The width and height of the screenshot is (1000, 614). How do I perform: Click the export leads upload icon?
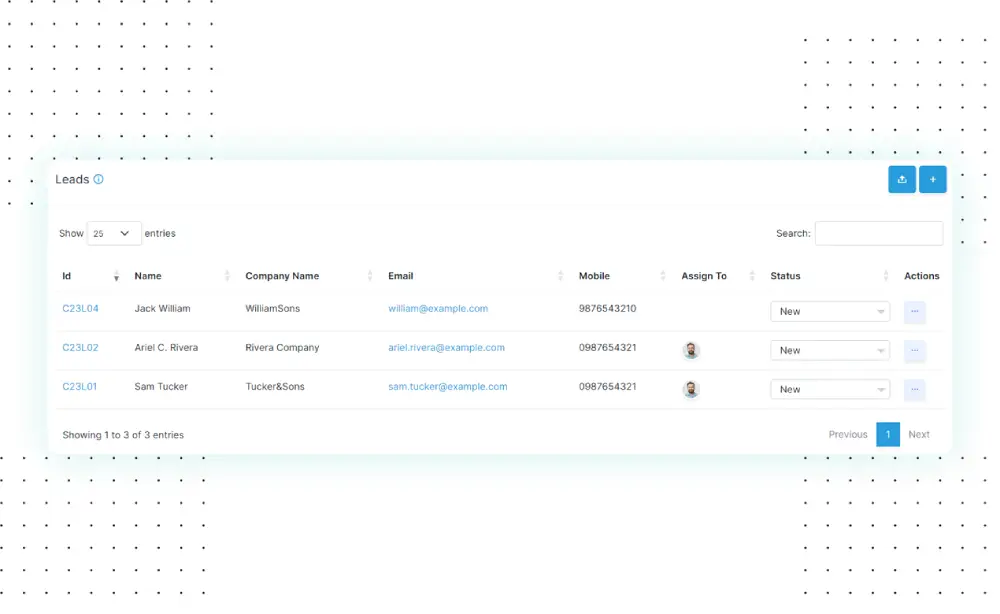tap(902, 179)
